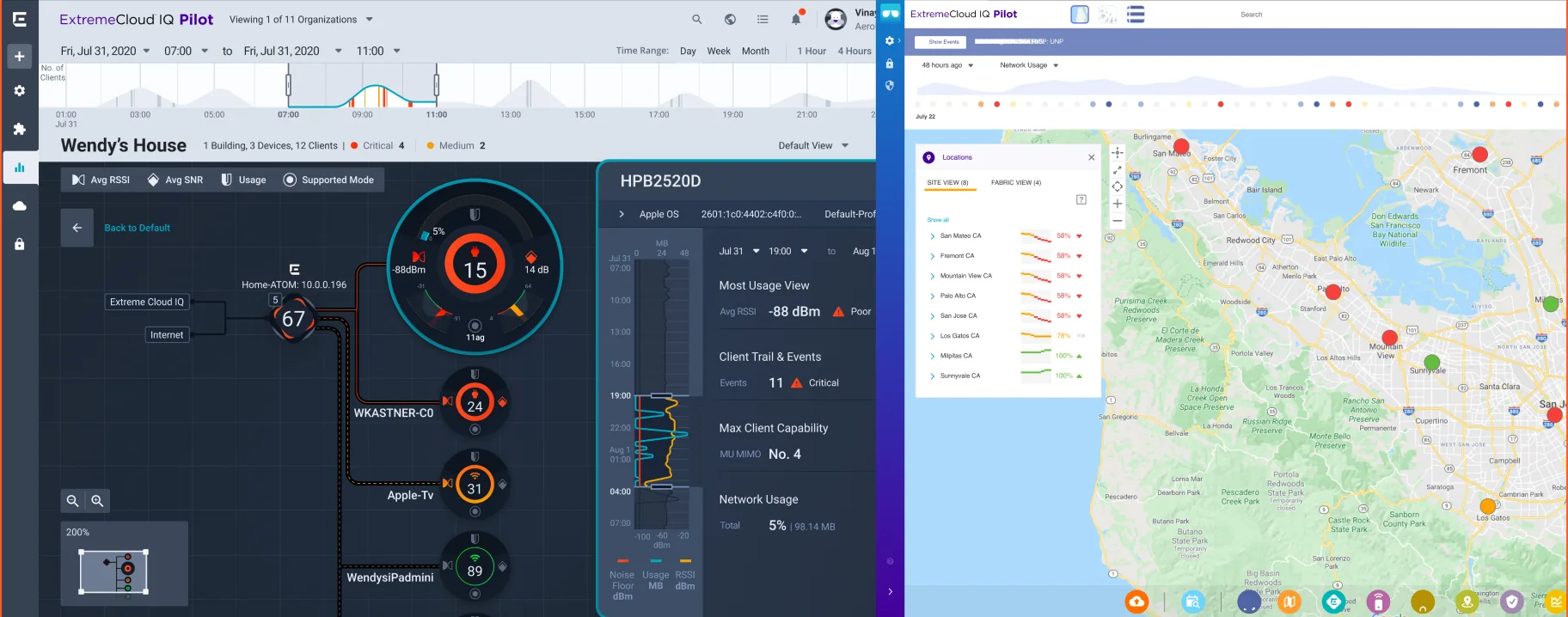Zoom out the map with minus
Image resolution: width=1568 pixels, height=617 pixels.
click(x=1117, y=221)
